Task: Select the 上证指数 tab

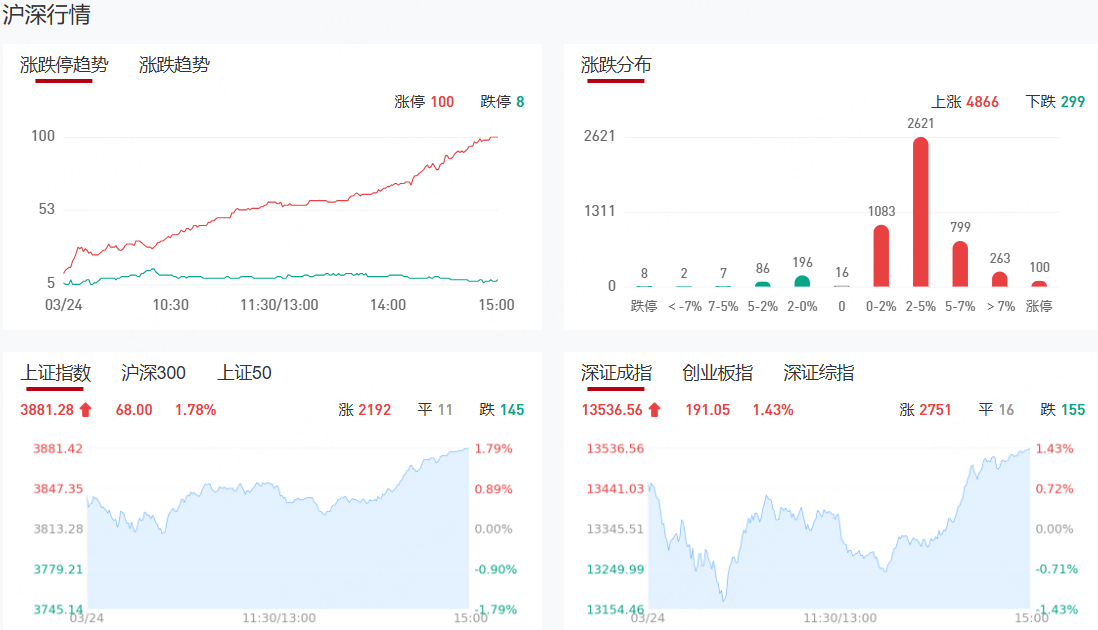Action: [x=56, y=374]
